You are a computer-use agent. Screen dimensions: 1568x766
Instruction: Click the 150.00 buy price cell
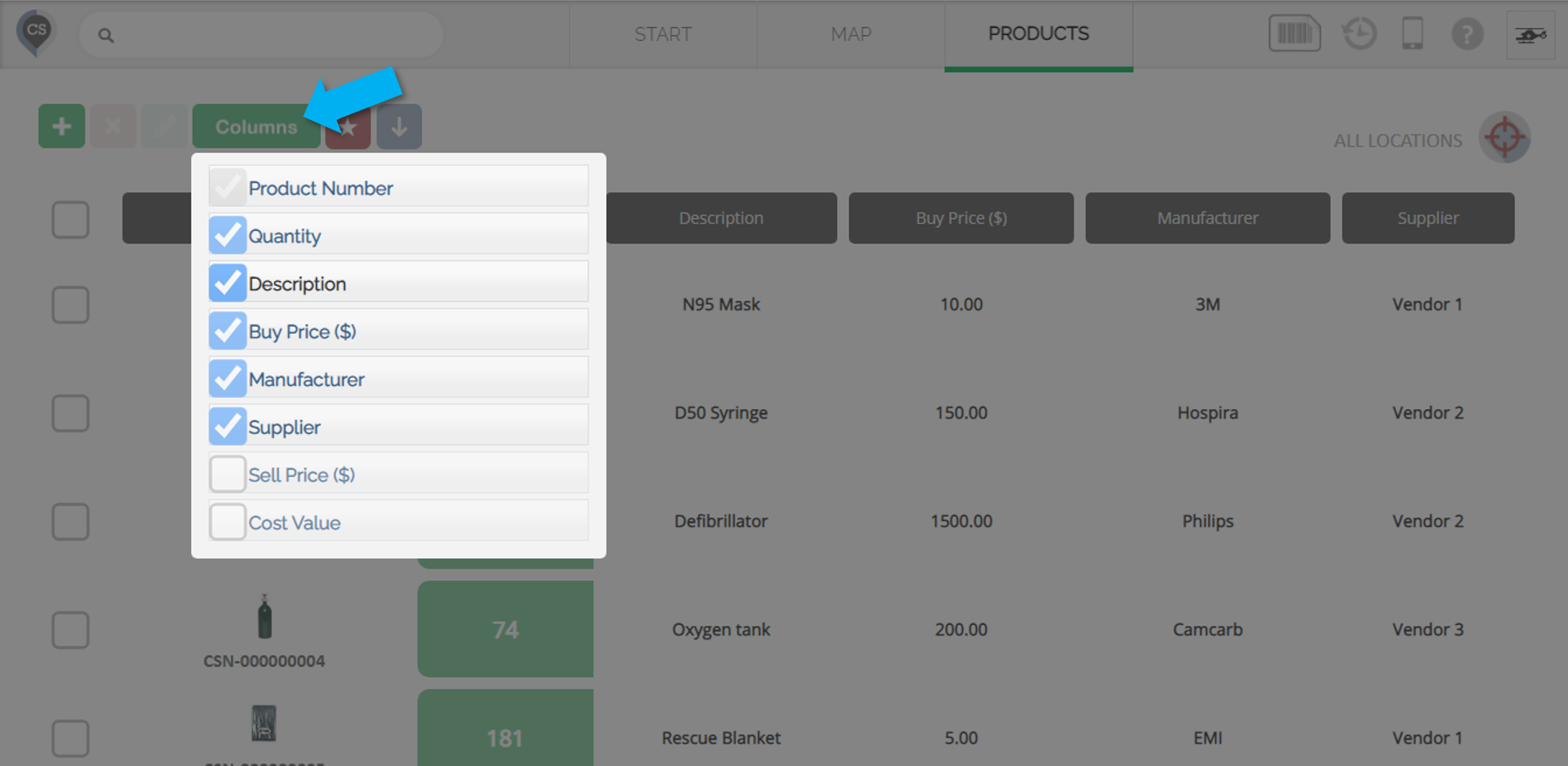pos(961,412)
